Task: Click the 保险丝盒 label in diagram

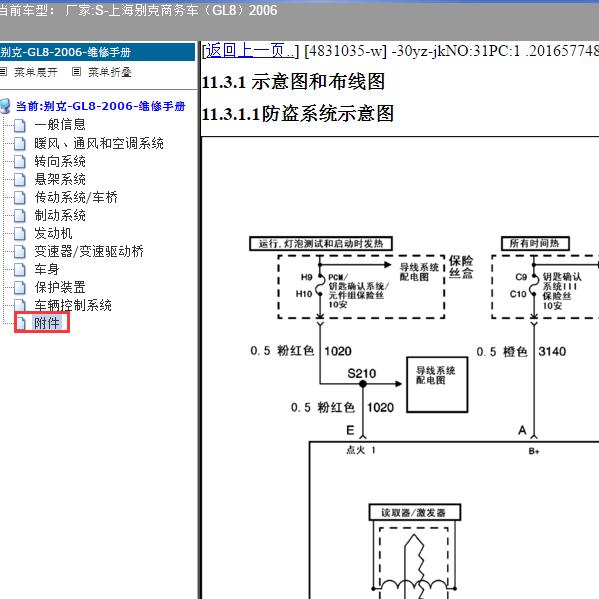Action: 461,267
